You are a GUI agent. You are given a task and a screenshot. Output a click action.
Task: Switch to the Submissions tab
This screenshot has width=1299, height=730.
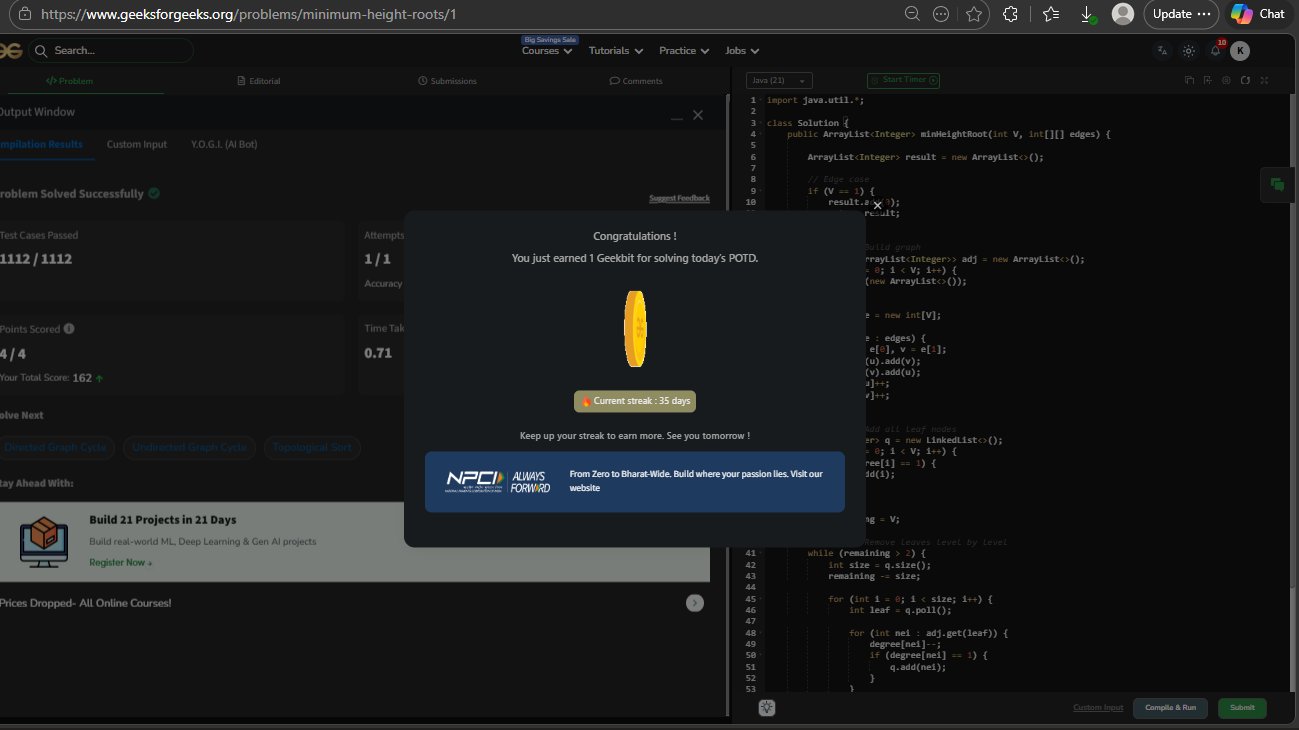click(447, 81)
